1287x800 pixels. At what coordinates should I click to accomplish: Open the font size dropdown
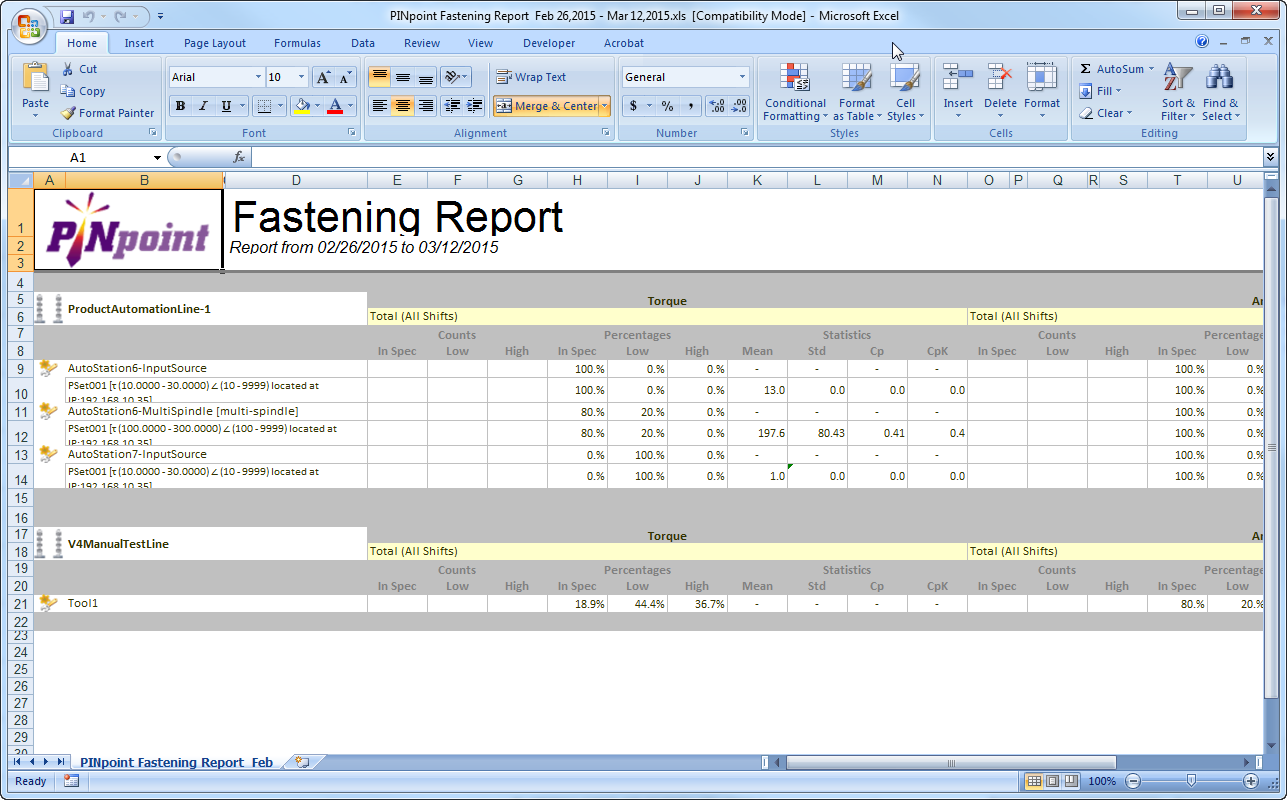click(303, 77)
